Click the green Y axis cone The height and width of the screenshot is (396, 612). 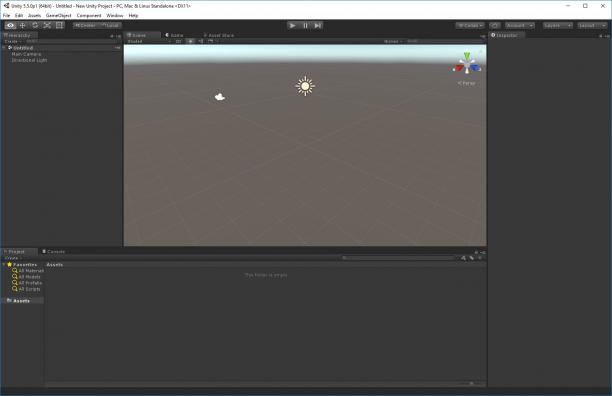[x=467, y=56]
